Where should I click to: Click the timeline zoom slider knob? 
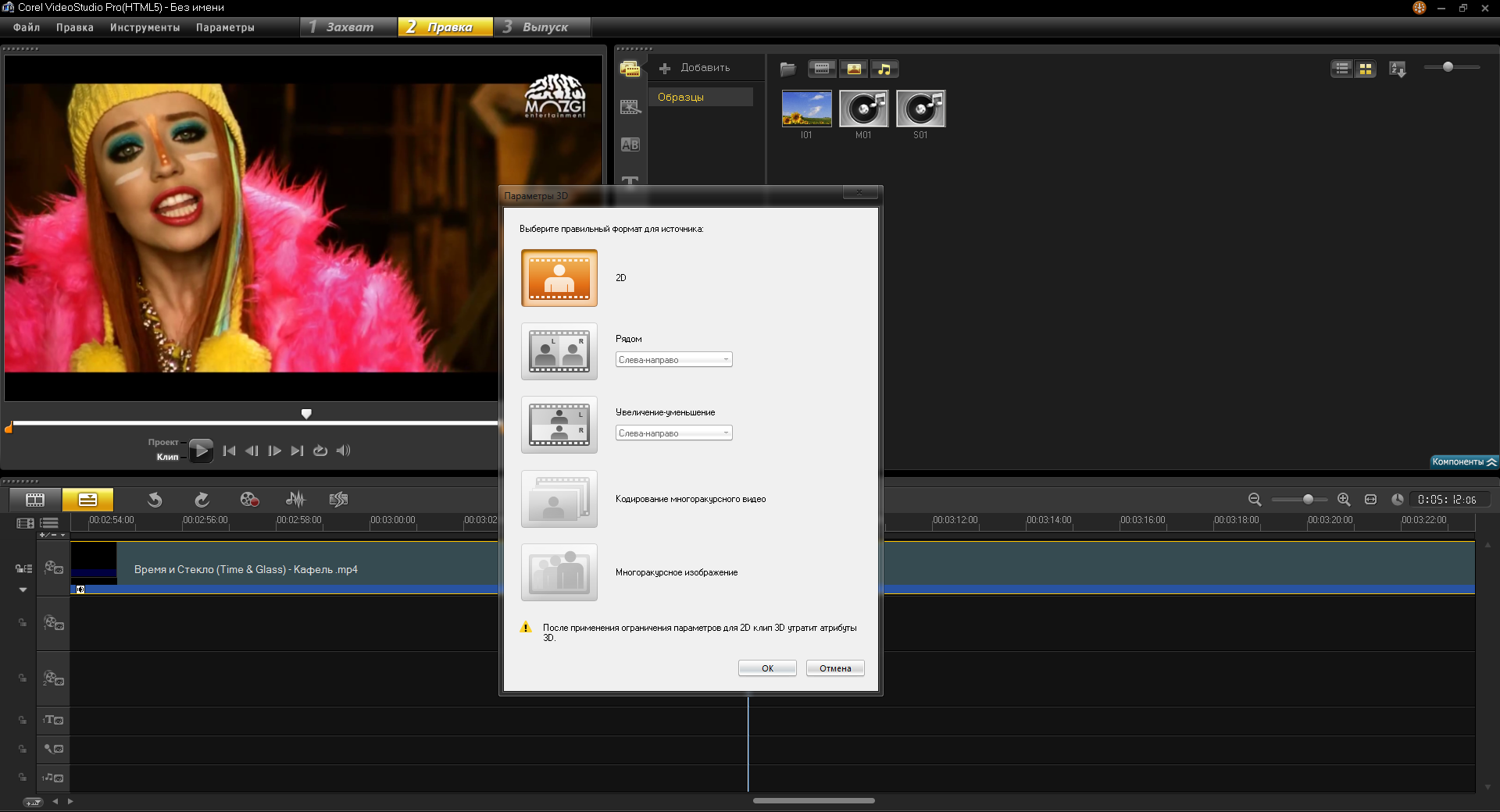pos(1308,500)
